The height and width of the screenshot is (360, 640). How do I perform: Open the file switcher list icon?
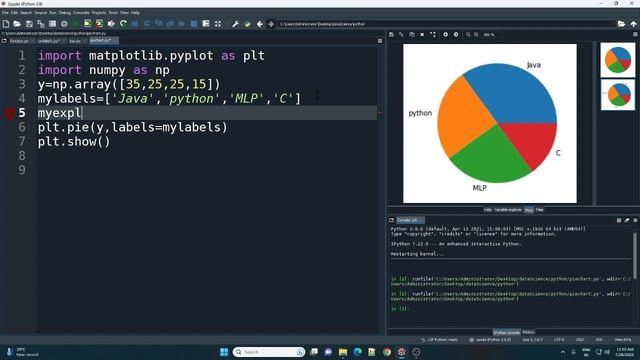coord(52,24)
